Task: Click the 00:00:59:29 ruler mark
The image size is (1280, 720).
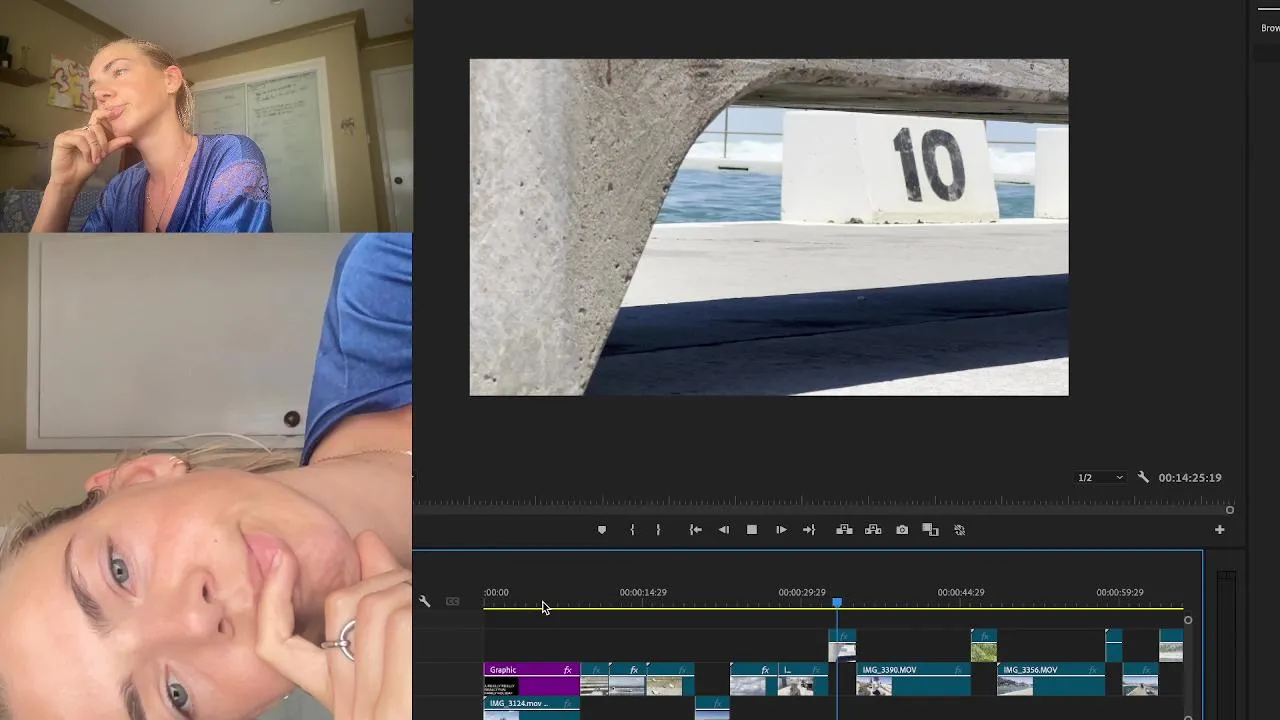Action: [x=1120, y=592]
